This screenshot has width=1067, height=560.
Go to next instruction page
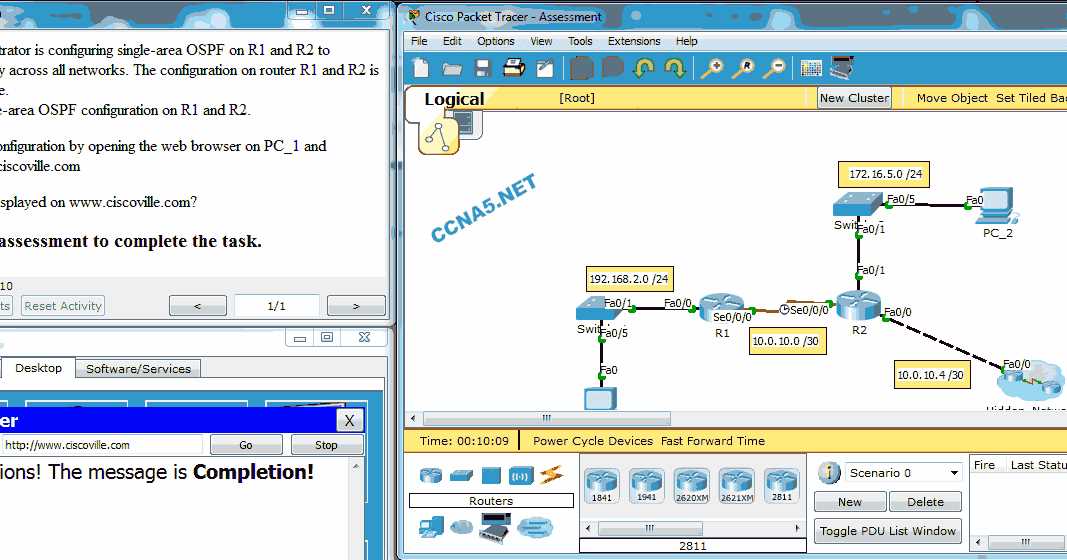356,306
